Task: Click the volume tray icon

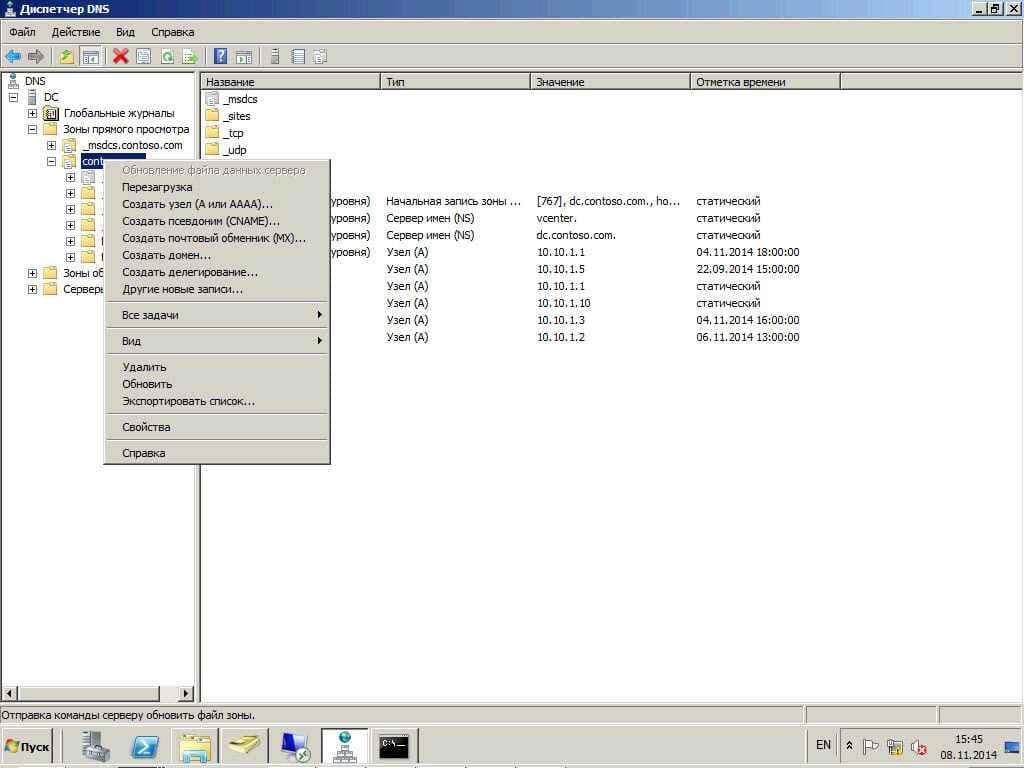Action: pos(919,746)
